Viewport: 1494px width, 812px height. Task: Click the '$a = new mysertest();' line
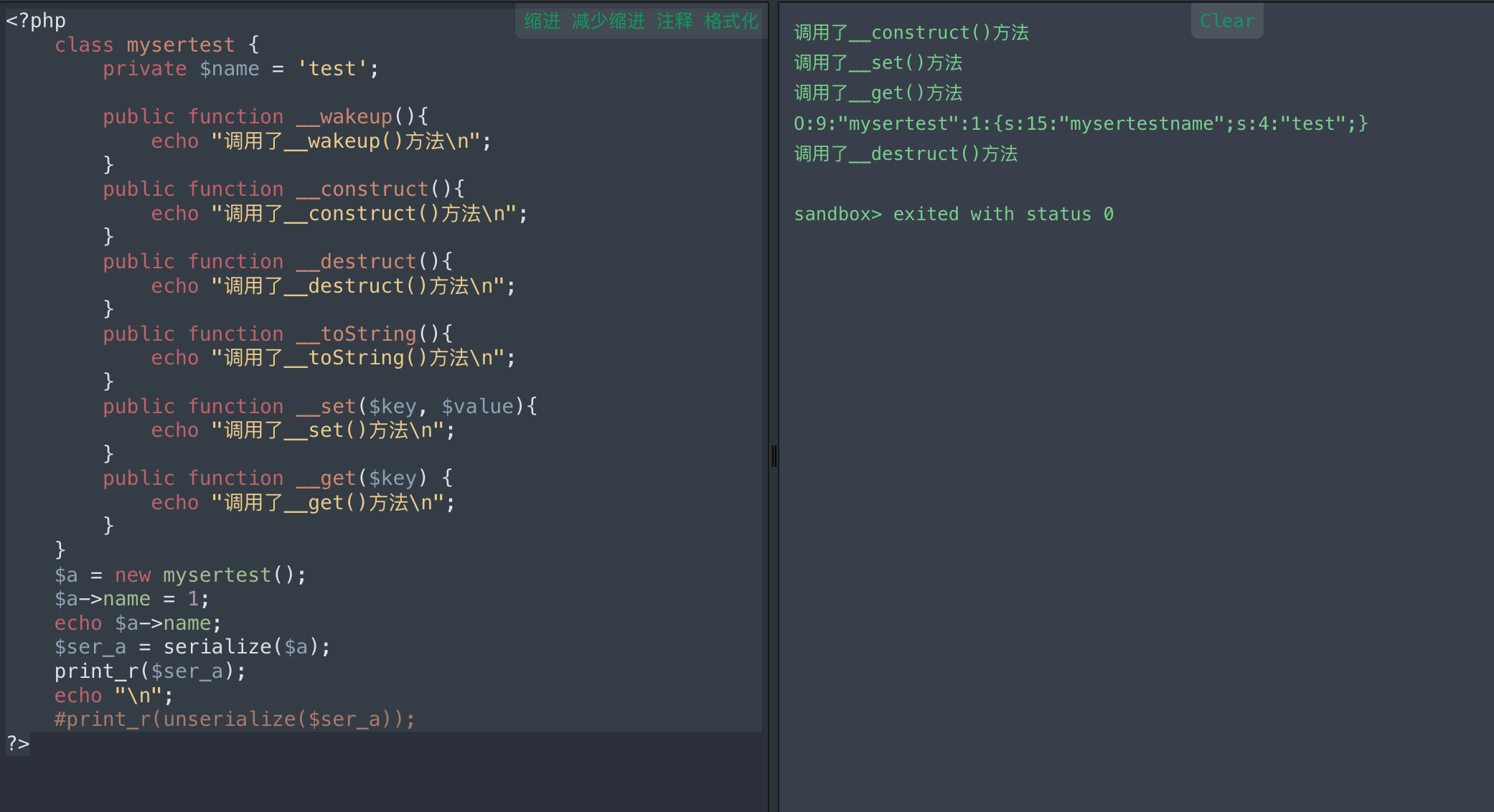[x=181, y=575]
